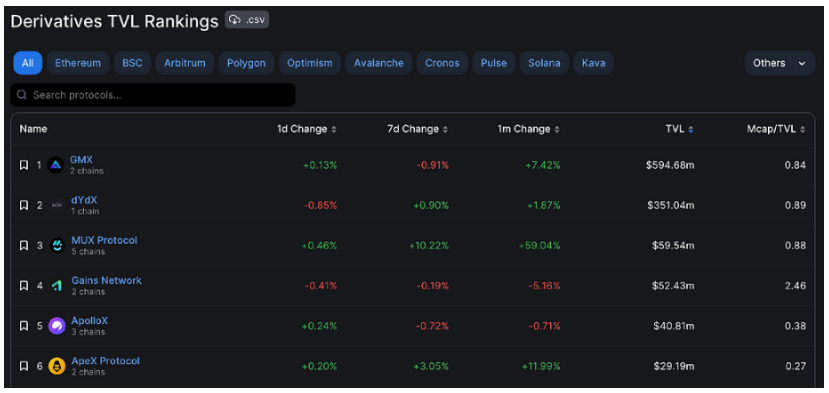This screenshot has height=393, width=829.
Task: Click the Derivatives TVL Rankings heading
Action: [114, 21]
